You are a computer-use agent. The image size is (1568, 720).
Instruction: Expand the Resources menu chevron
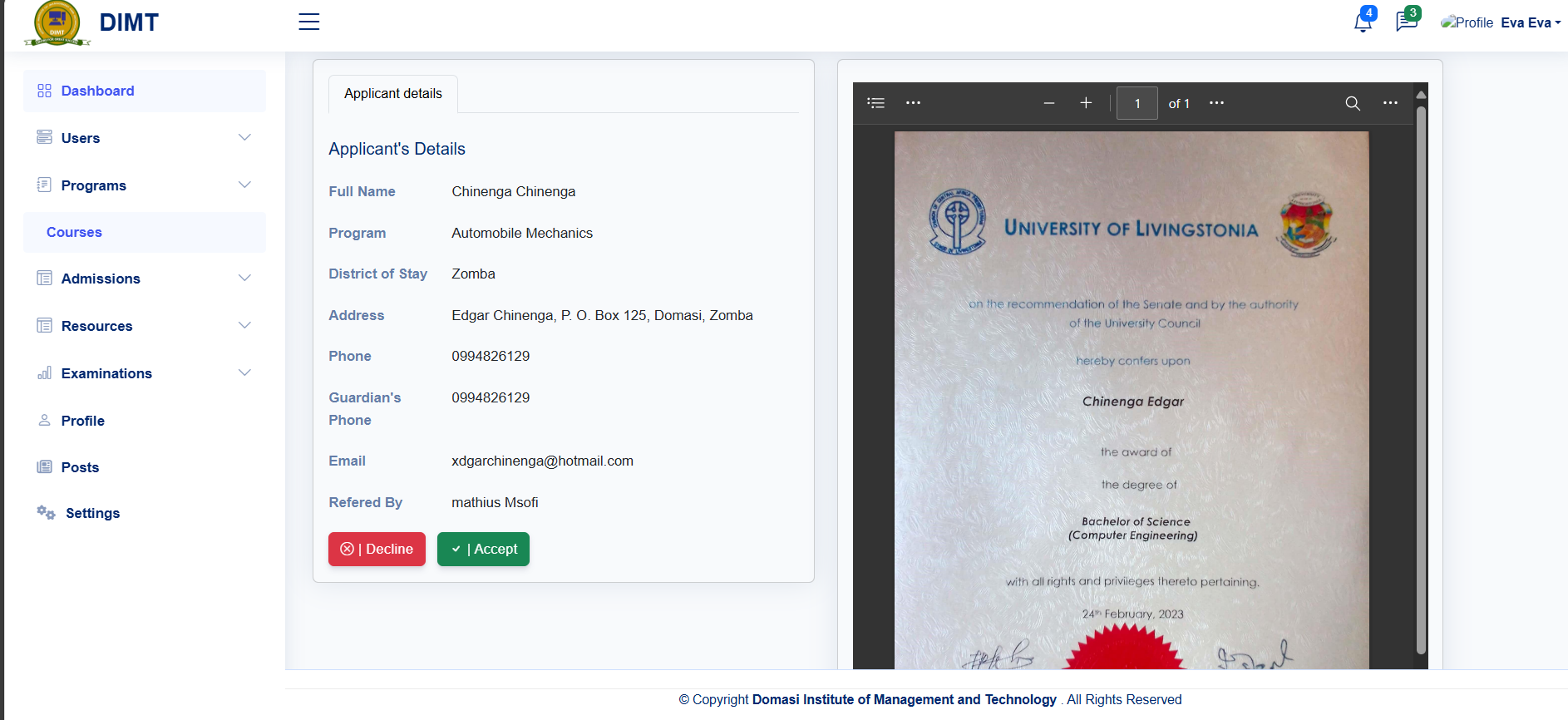pyautogui.click(x=244, y=325)
